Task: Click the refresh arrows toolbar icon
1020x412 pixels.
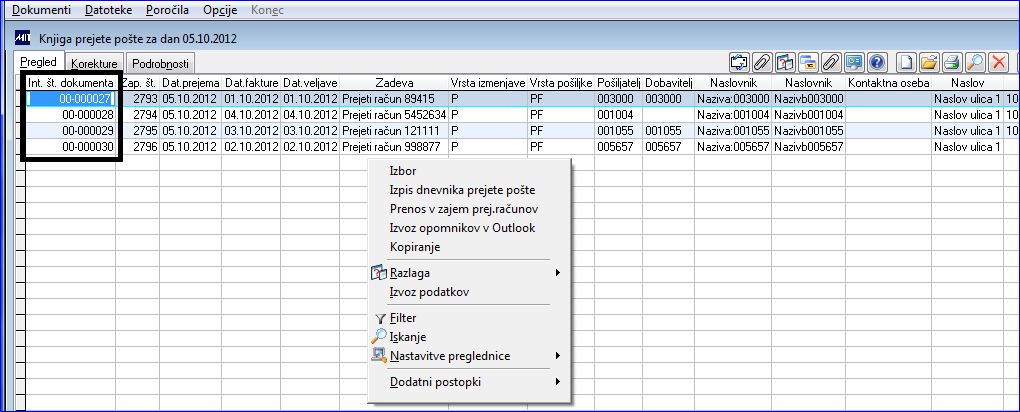Action: pyautogui.click(x=739, y=62)
